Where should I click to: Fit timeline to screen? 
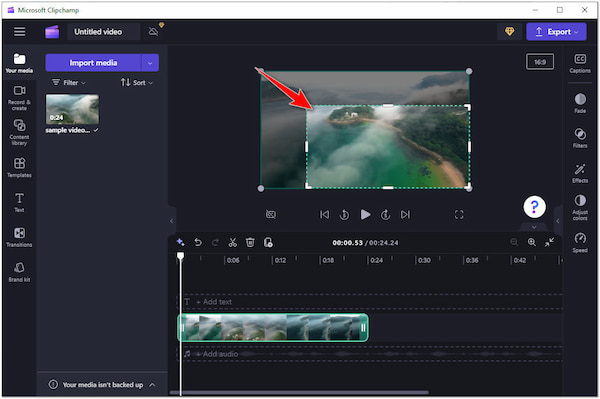point(549,242)
